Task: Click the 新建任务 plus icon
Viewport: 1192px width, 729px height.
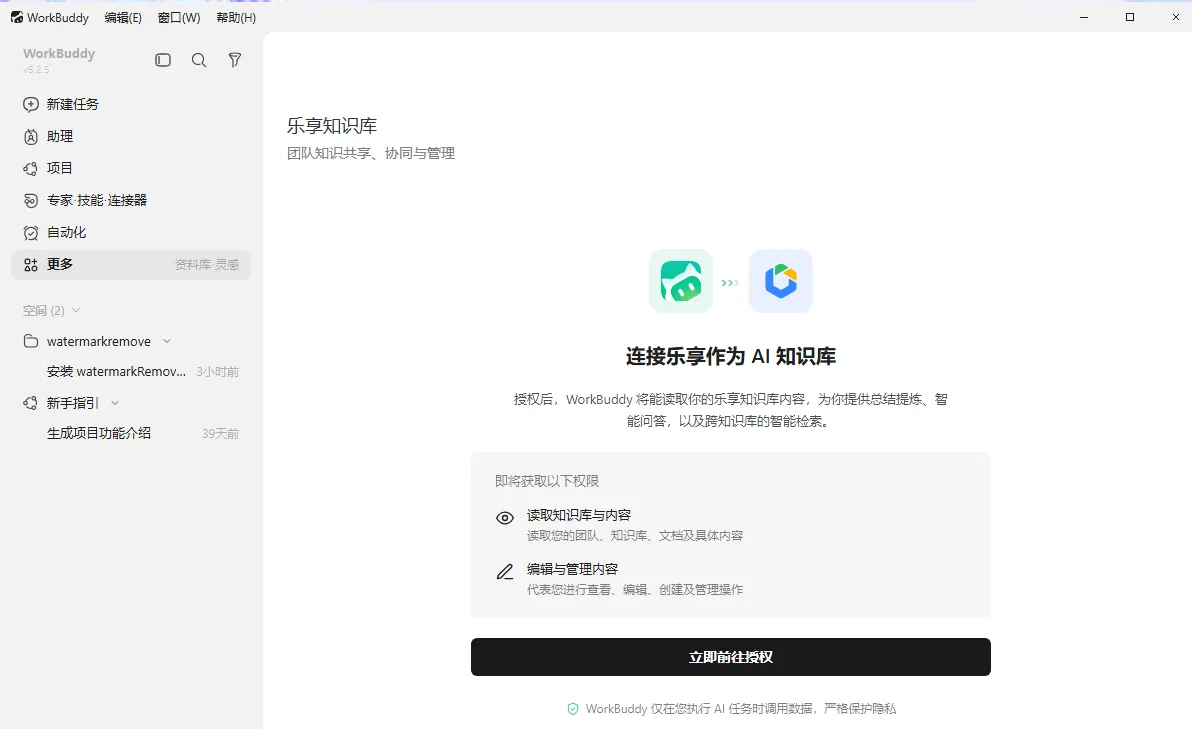Action: pos(30,104)
